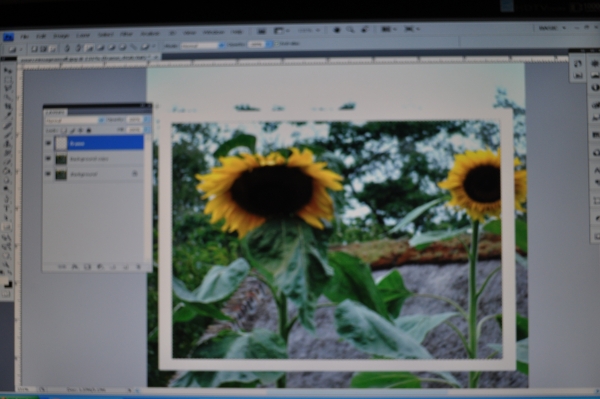Click the Add layer style fx icon

coord(75,266)
